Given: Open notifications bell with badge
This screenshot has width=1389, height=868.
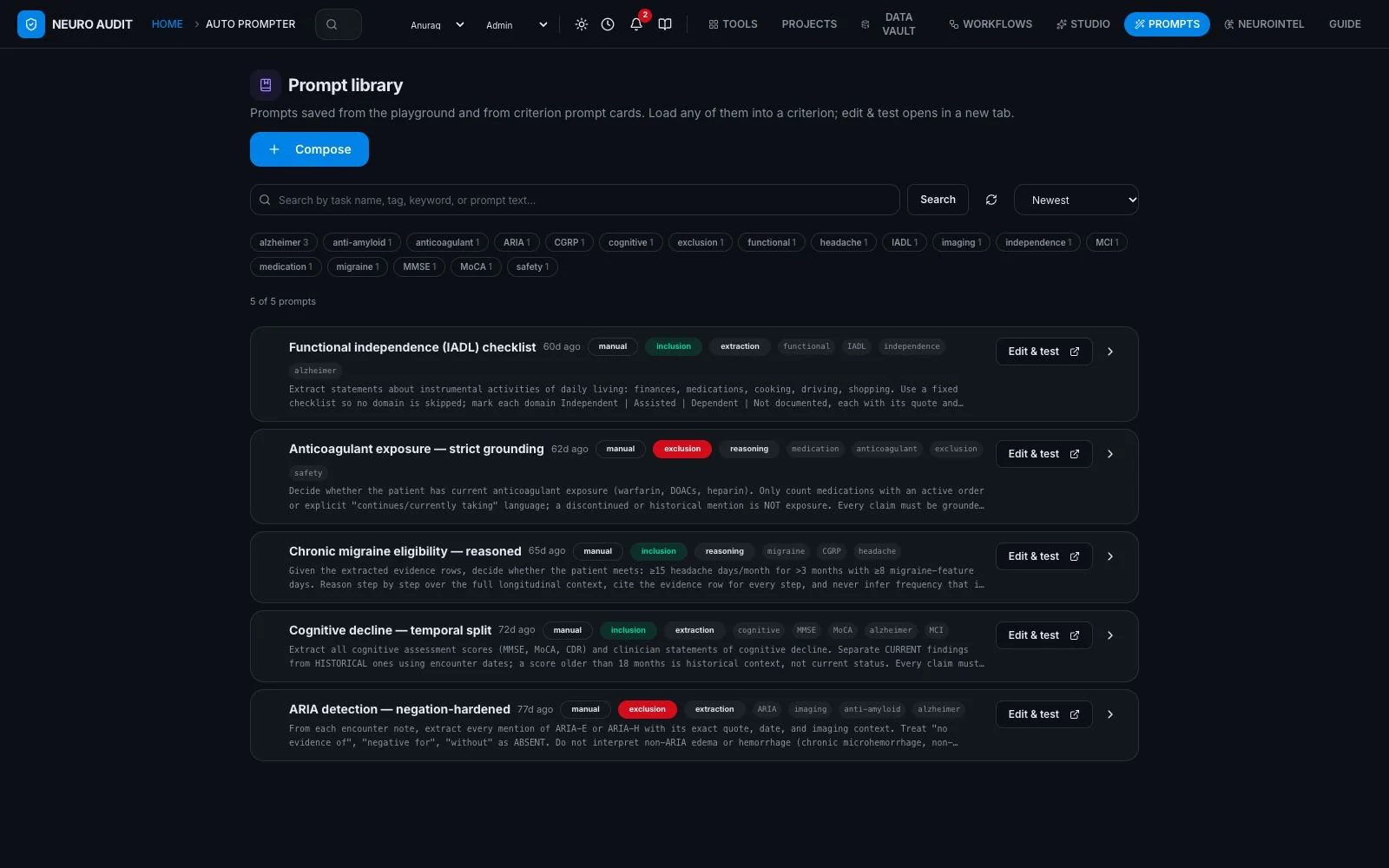Looking at the screenshot, I should (x=636, y=24).
